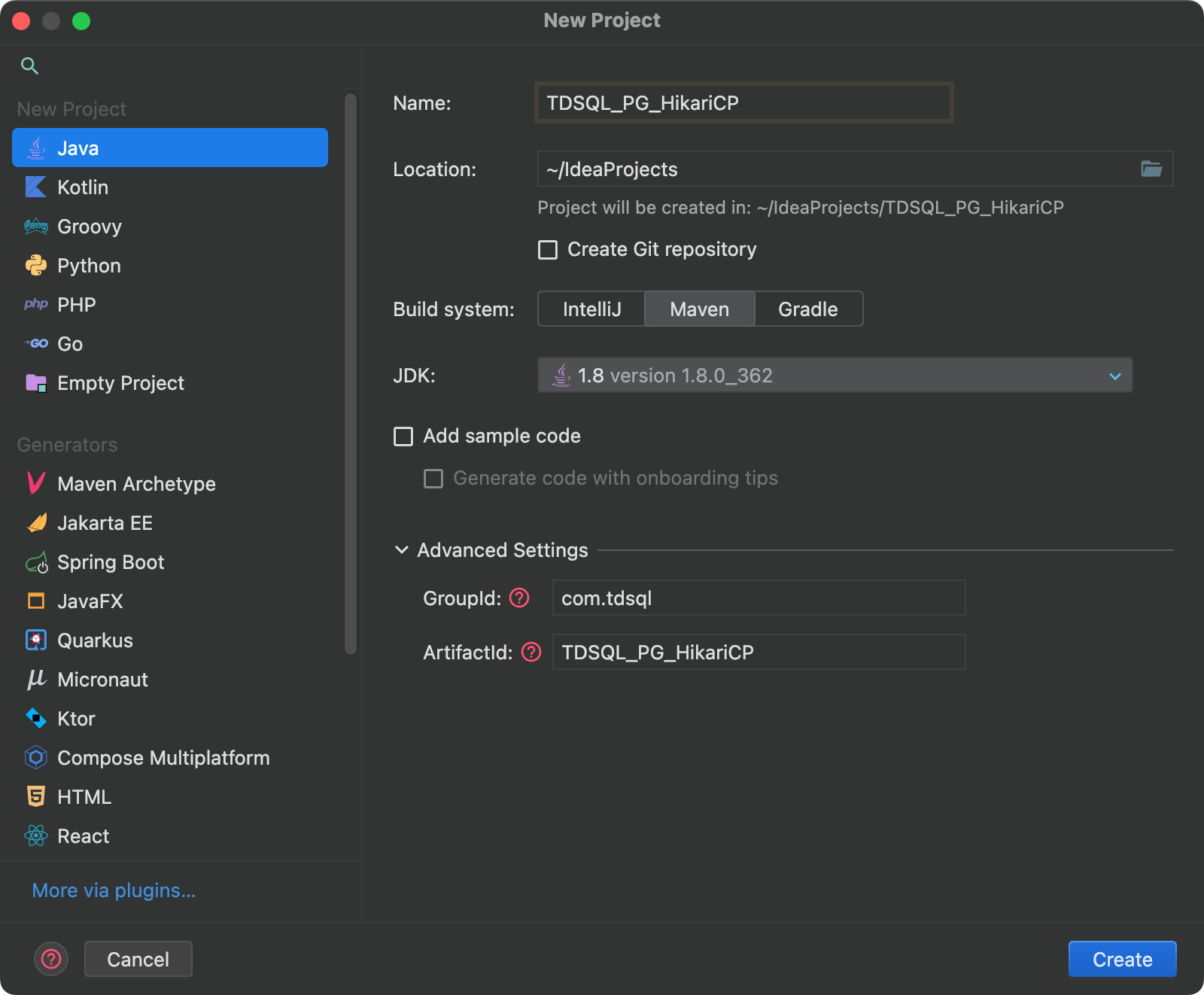Switch build system to Gradle

coord(807,309)
